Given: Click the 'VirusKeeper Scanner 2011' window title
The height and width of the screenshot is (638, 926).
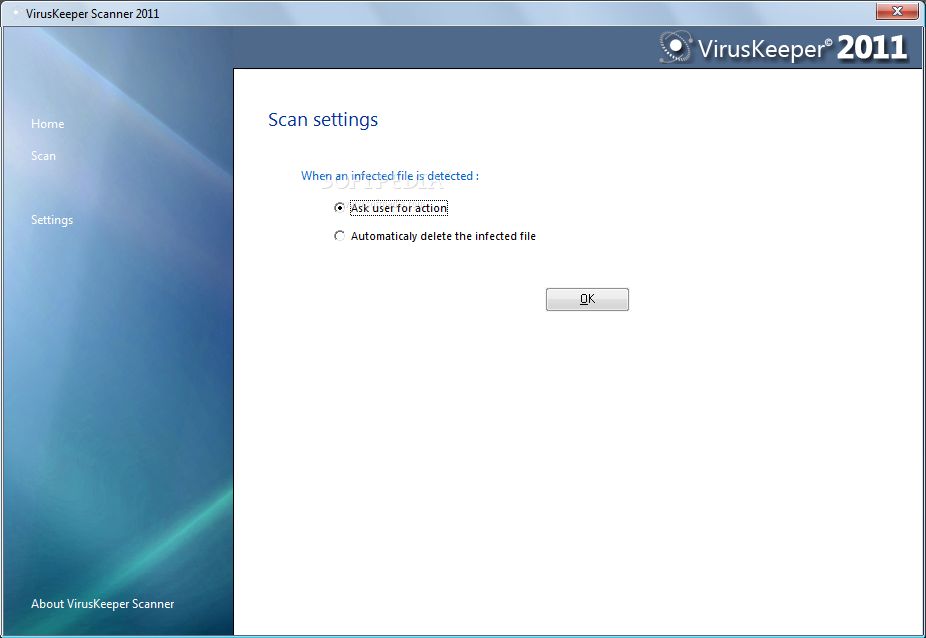Looking at the screenshot, I should pos(93,14).
